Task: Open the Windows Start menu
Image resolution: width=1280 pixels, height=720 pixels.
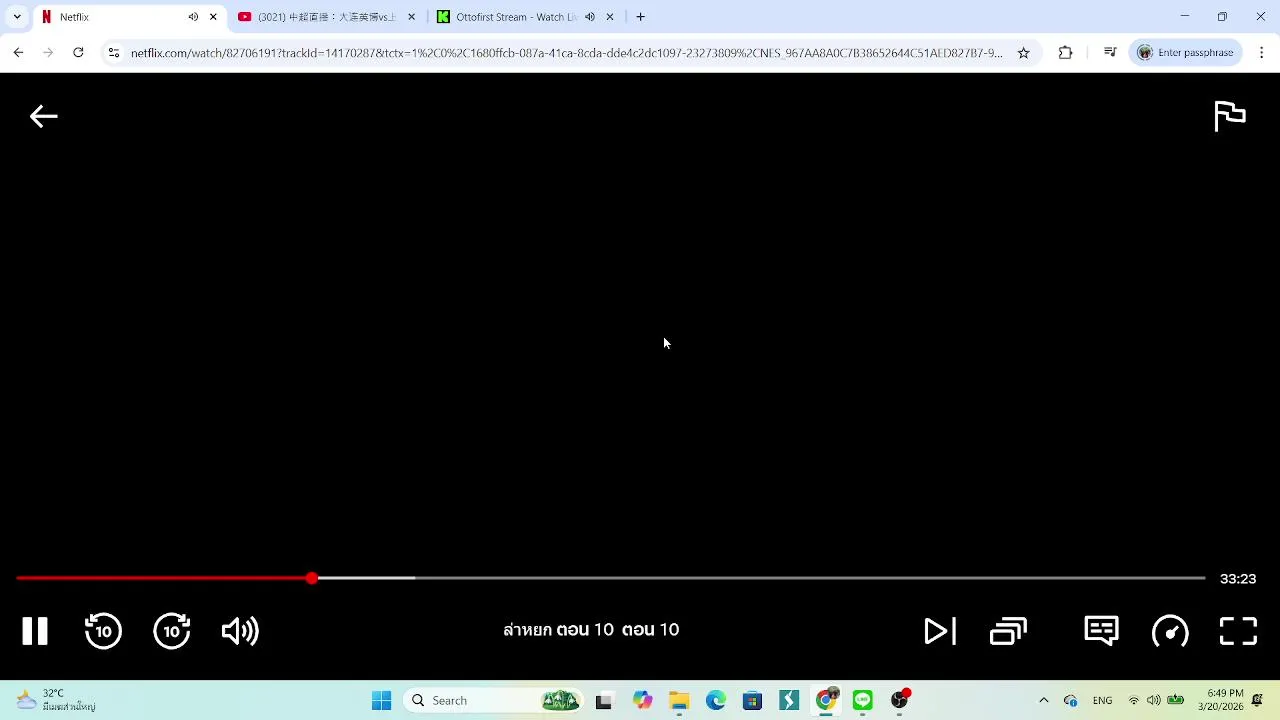Action: [x=381, y=701]
